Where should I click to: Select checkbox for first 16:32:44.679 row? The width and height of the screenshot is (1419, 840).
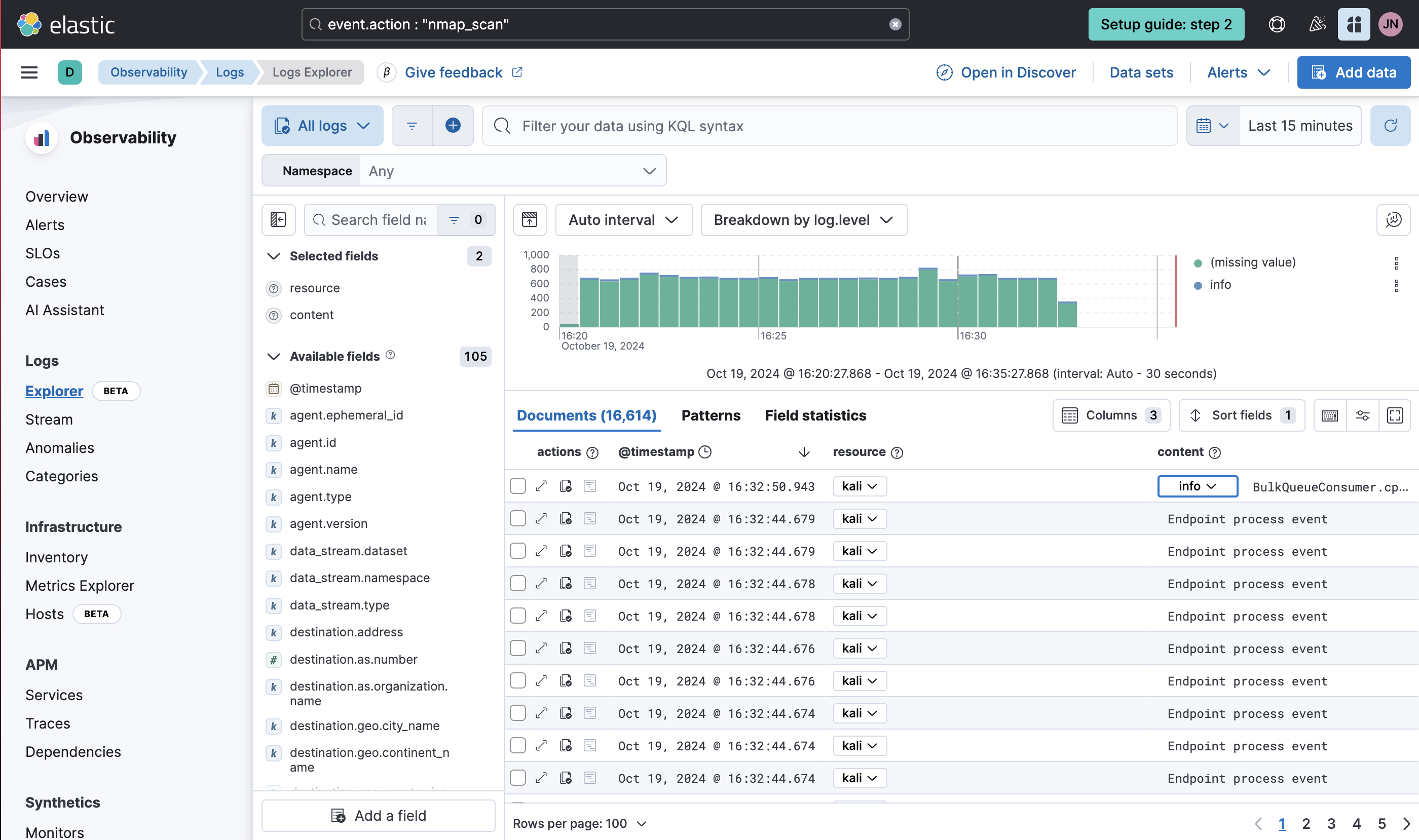[517, 518]
